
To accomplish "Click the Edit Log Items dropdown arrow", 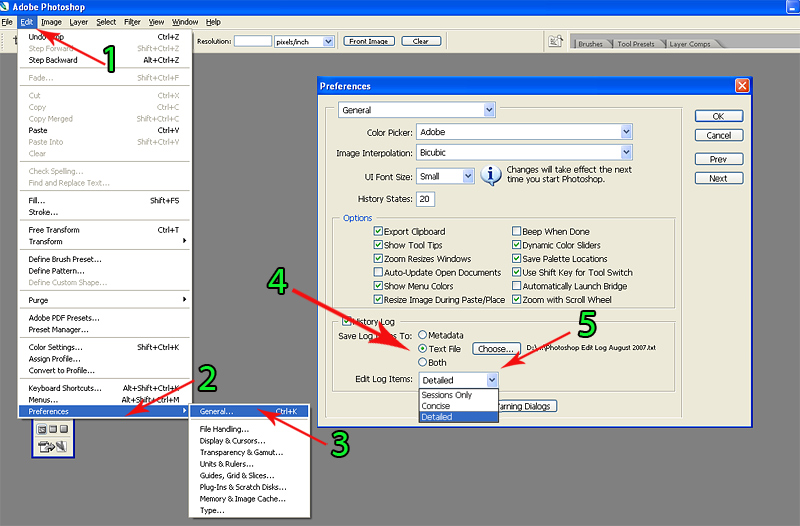I will tap(492, 380).
